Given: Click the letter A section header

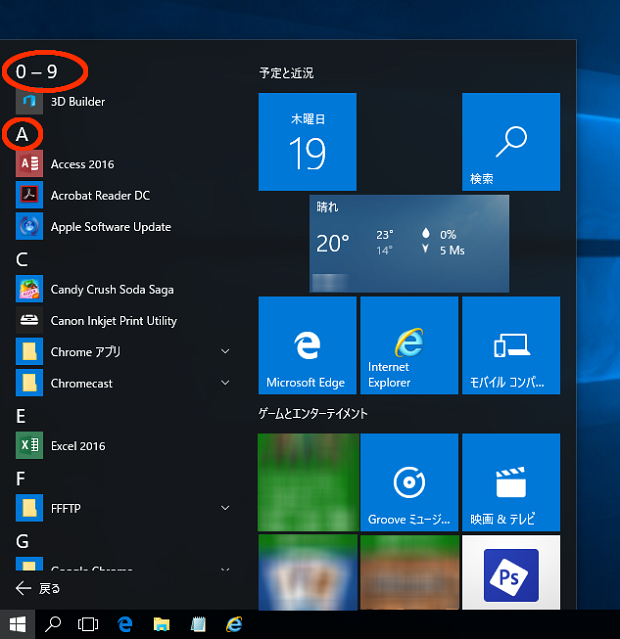Looking at the screenshot, I should [x=22, y=134].
